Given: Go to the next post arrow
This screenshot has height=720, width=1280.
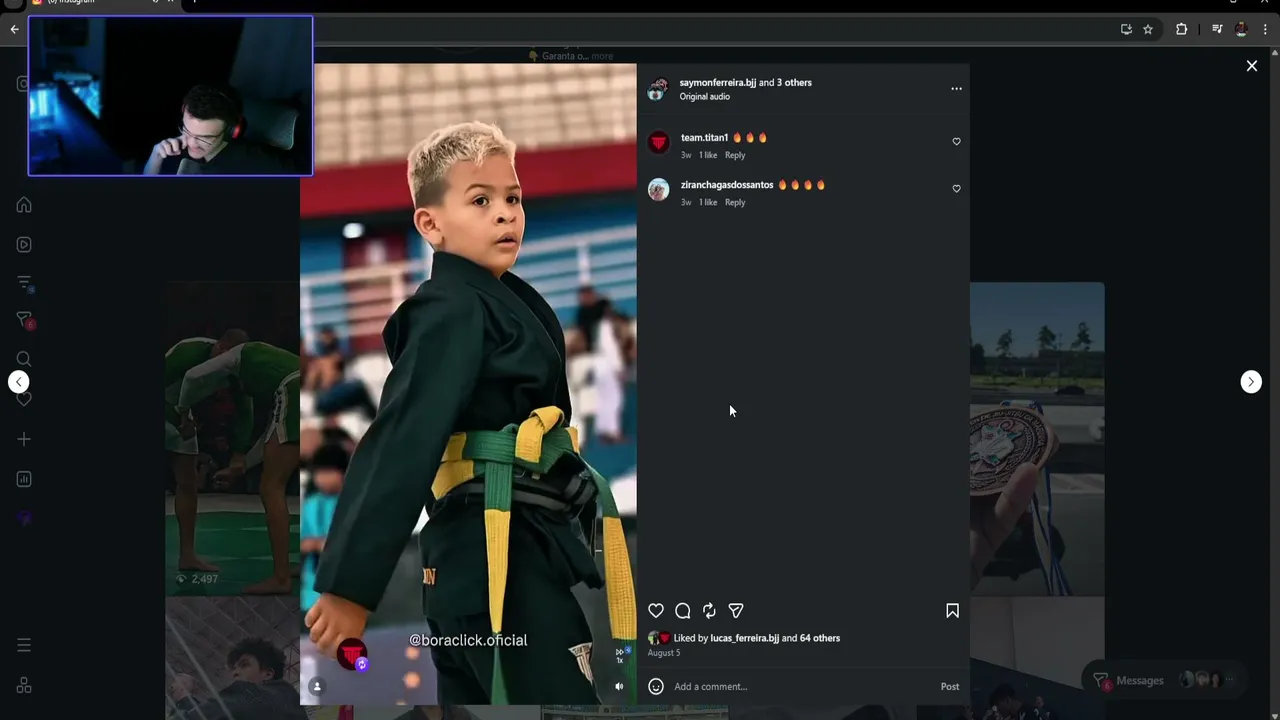Looking at the screenshot, I should pyautogui.click(x=1251, y=382).
